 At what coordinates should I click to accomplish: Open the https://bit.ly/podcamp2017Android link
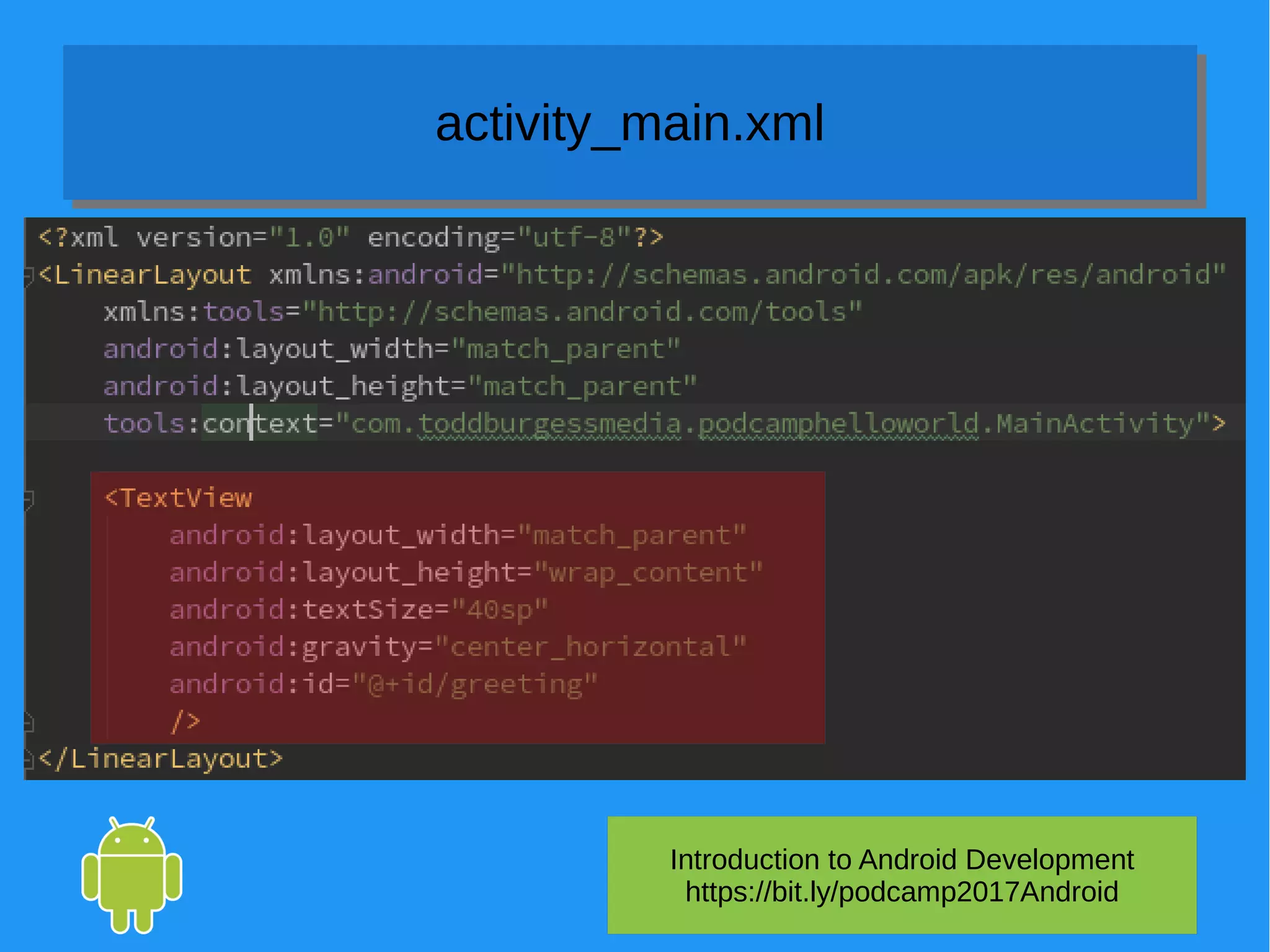pyautogui.click(x=902, y=892)
